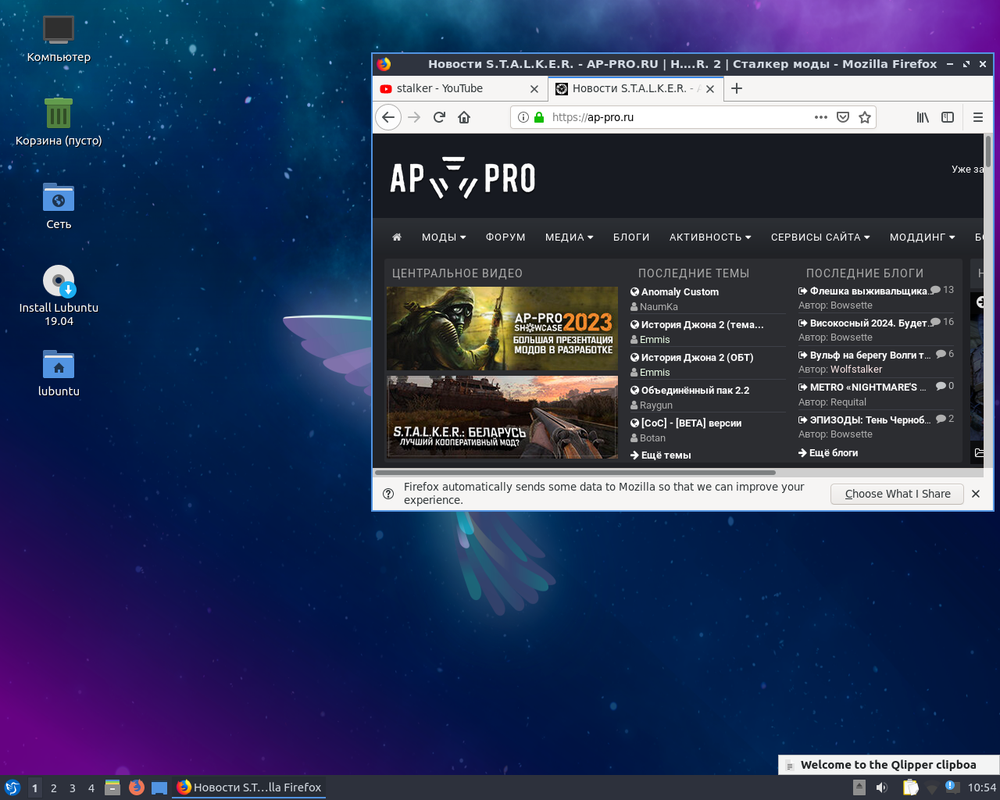Viewport: 1000px width, 800px height.
Task: Switch to the stalker - YouTube tab
Action: pos(459,89)
